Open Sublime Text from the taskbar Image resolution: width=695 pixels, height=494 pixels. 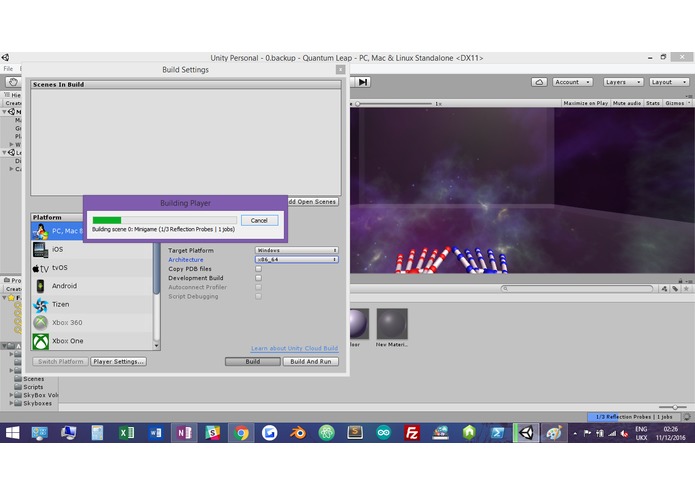(355, 432)
